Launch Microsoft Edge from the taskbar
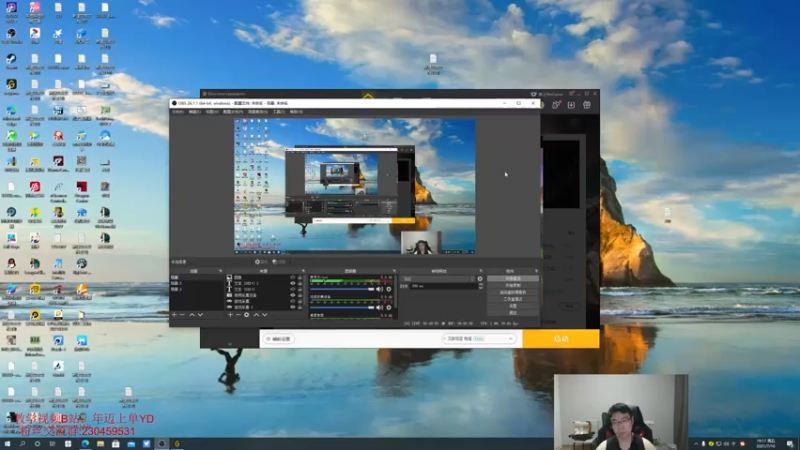This screenshot has height=450, width=800. pyautogui.click(x=85, y=444)
